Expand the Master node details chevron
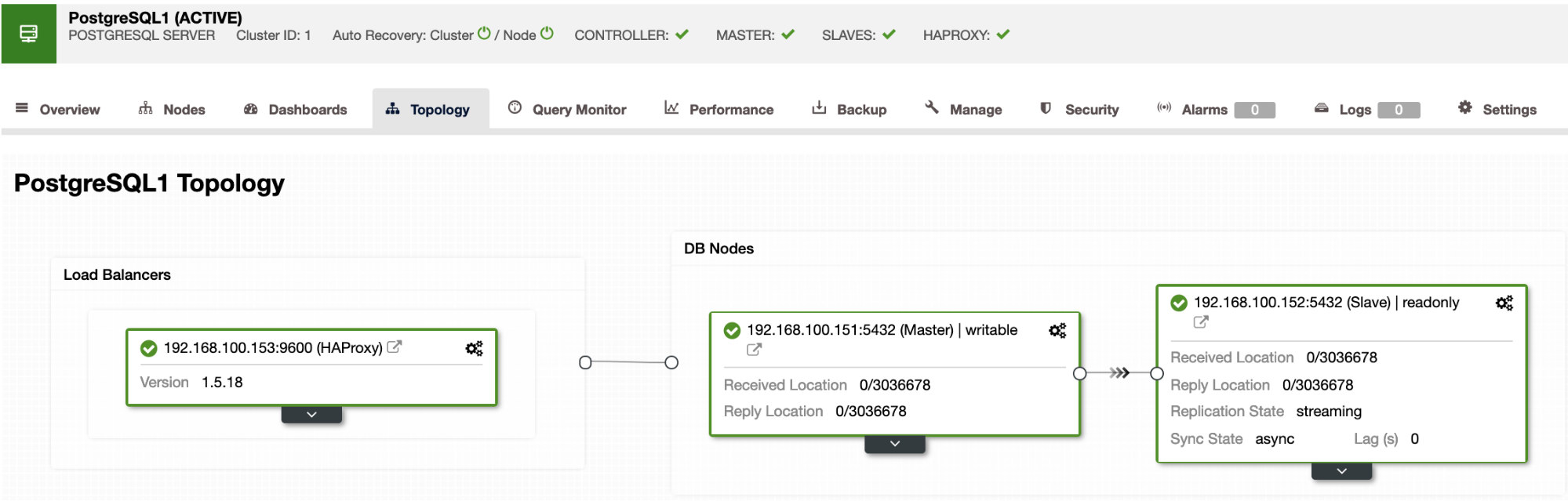The height and width of the screenshot is (501, 1568). pyautogui.click(x=895, y=444)
